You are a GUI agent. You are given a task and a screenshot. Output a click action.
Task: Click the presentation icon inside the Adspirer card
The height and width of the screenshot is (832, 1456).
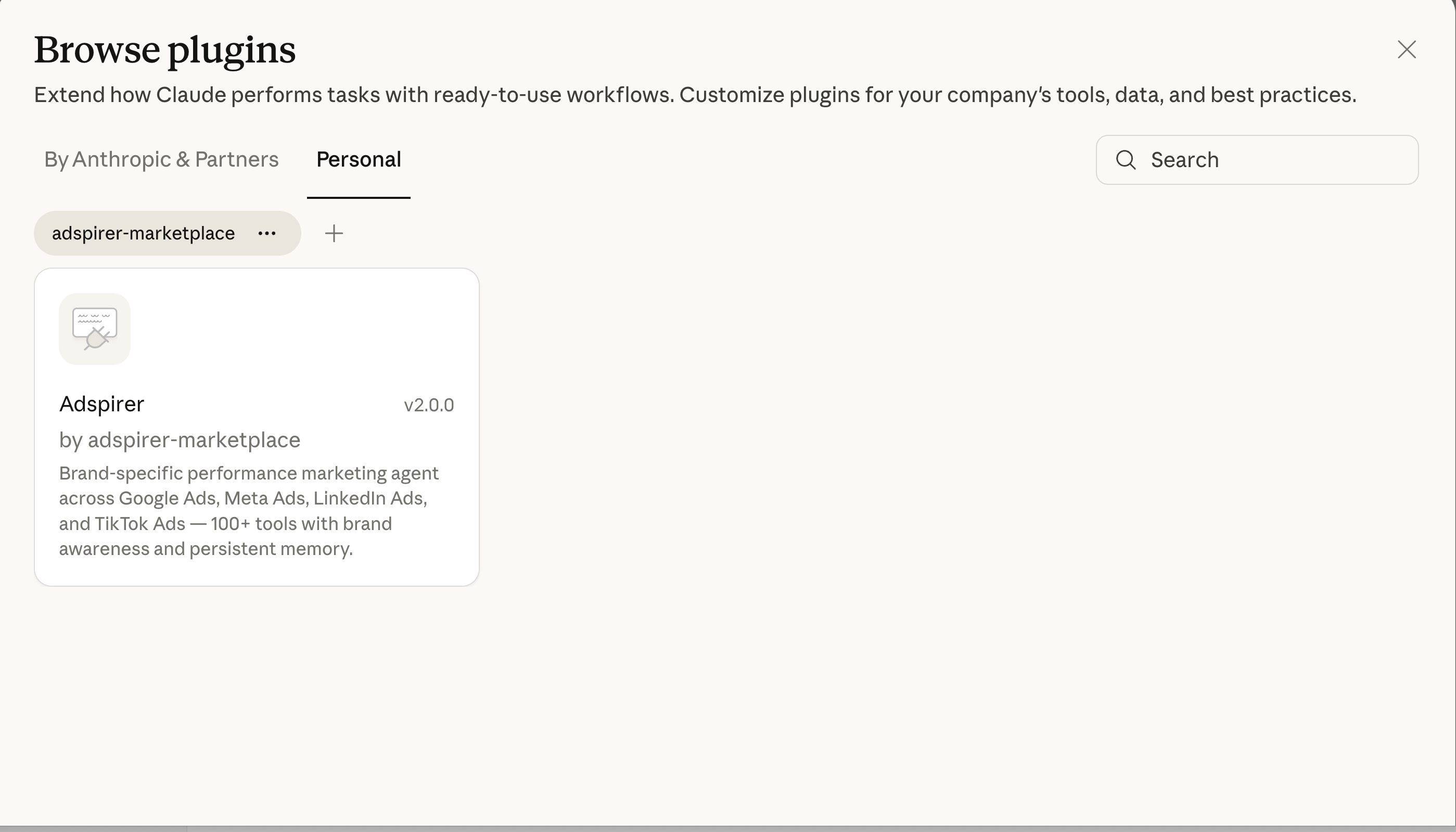coord(94,329)
